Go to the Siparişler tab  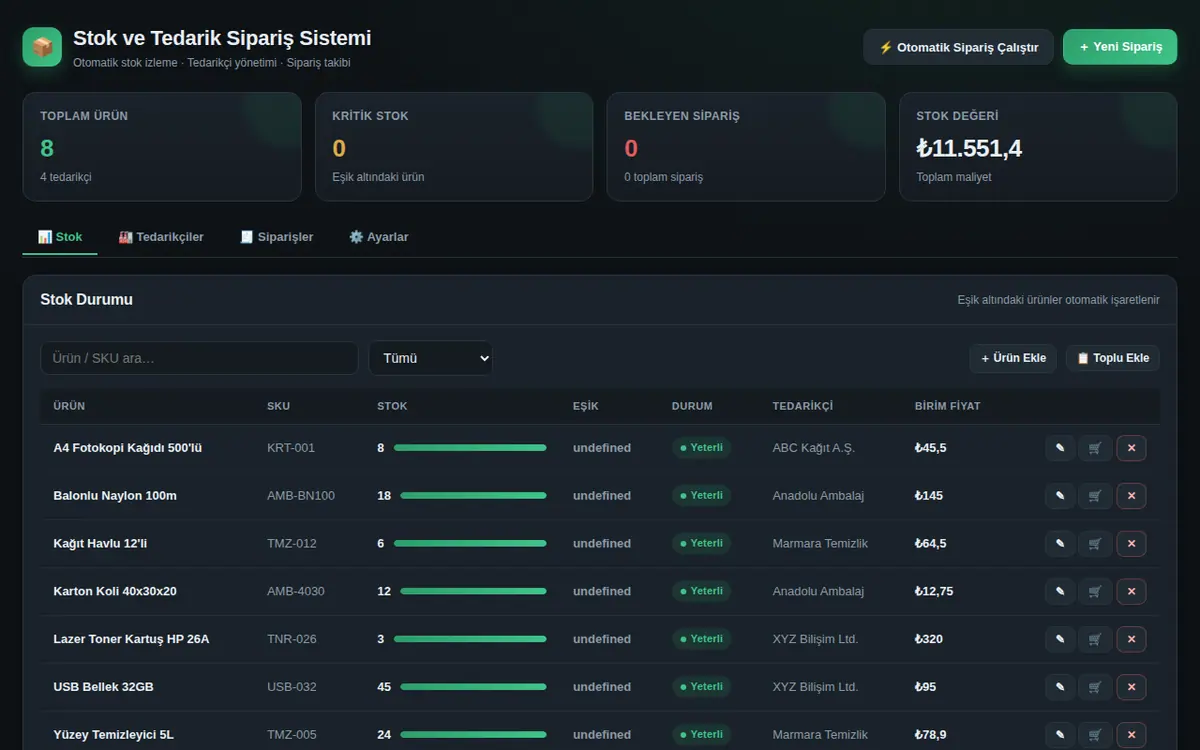click(x=277, y=237)
